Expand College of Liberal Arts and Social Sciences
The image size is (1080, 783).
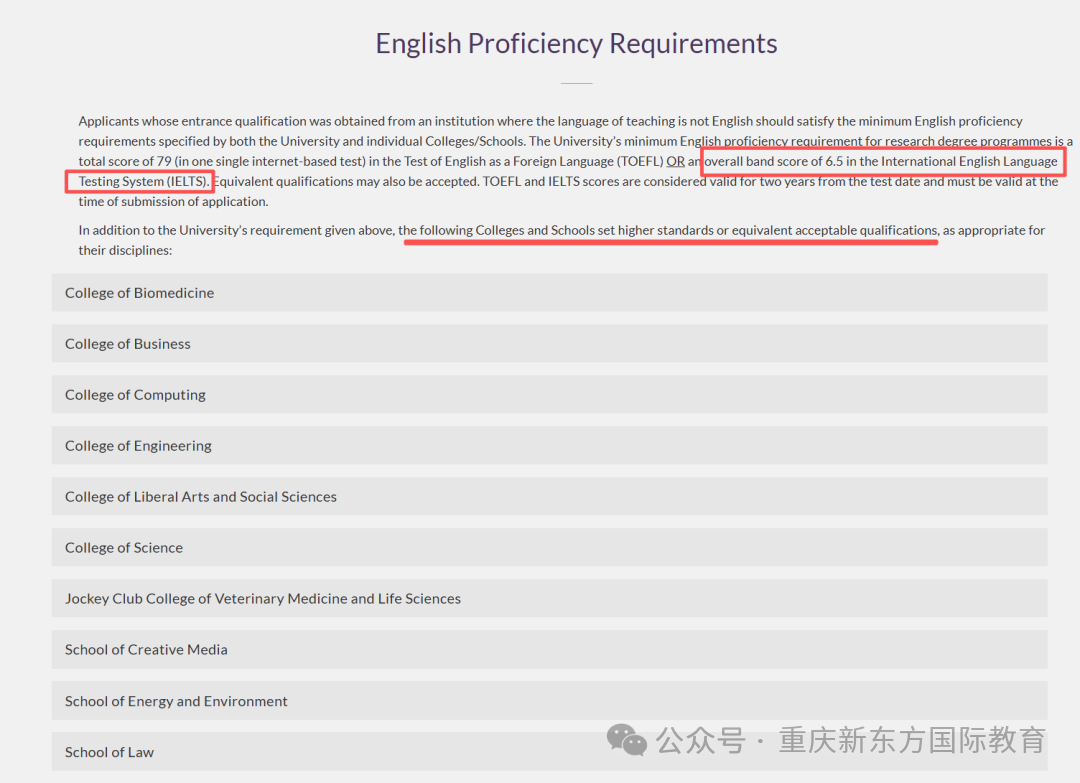coord(550,497)
